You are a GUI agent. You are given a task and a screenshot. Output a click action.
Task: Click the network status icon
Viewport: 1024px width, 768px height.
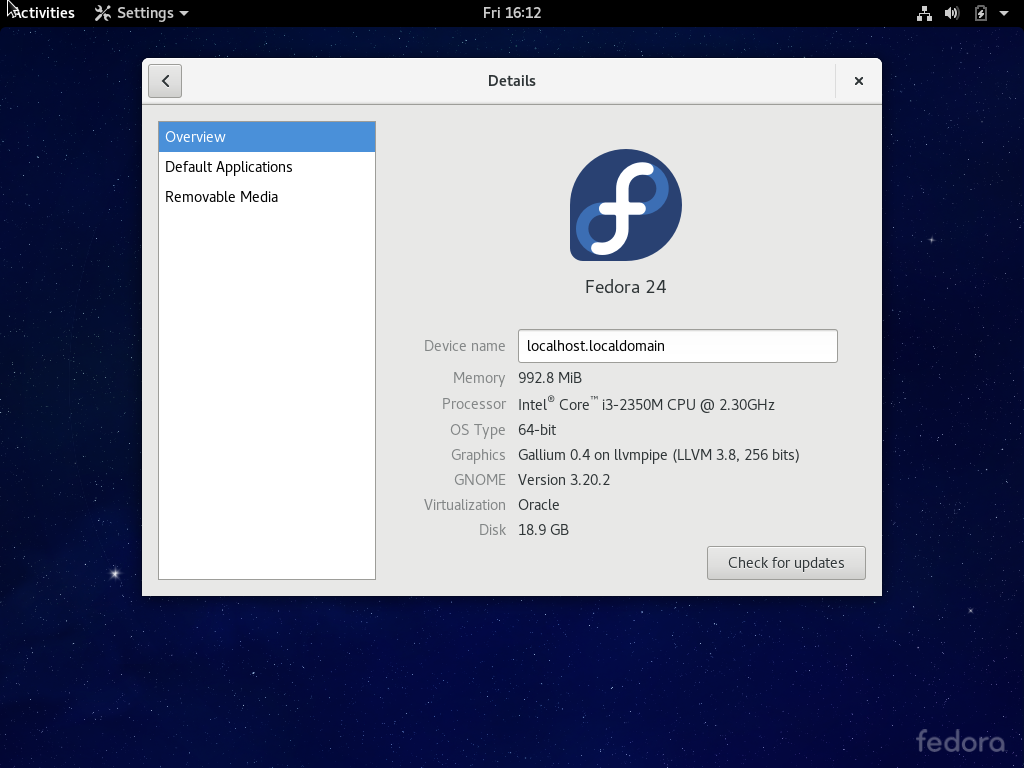pos(924,13)
